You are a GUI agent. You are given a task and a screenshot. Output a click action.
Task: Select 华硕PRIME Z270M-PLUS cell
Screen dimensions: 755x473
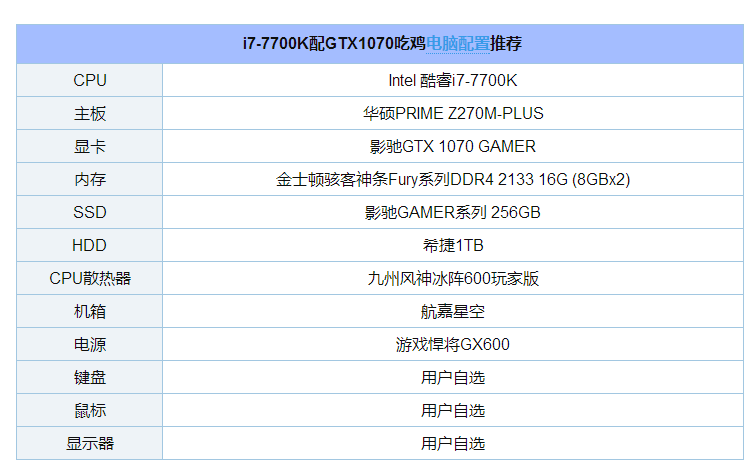click(x=453, y=114)
